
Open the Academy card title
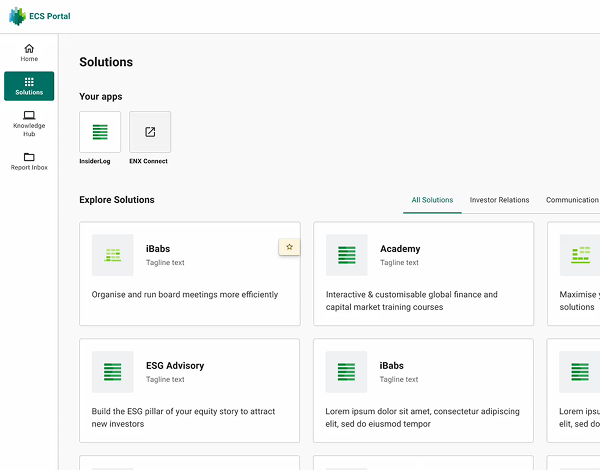pyautogui.click(x=400, y=249)
